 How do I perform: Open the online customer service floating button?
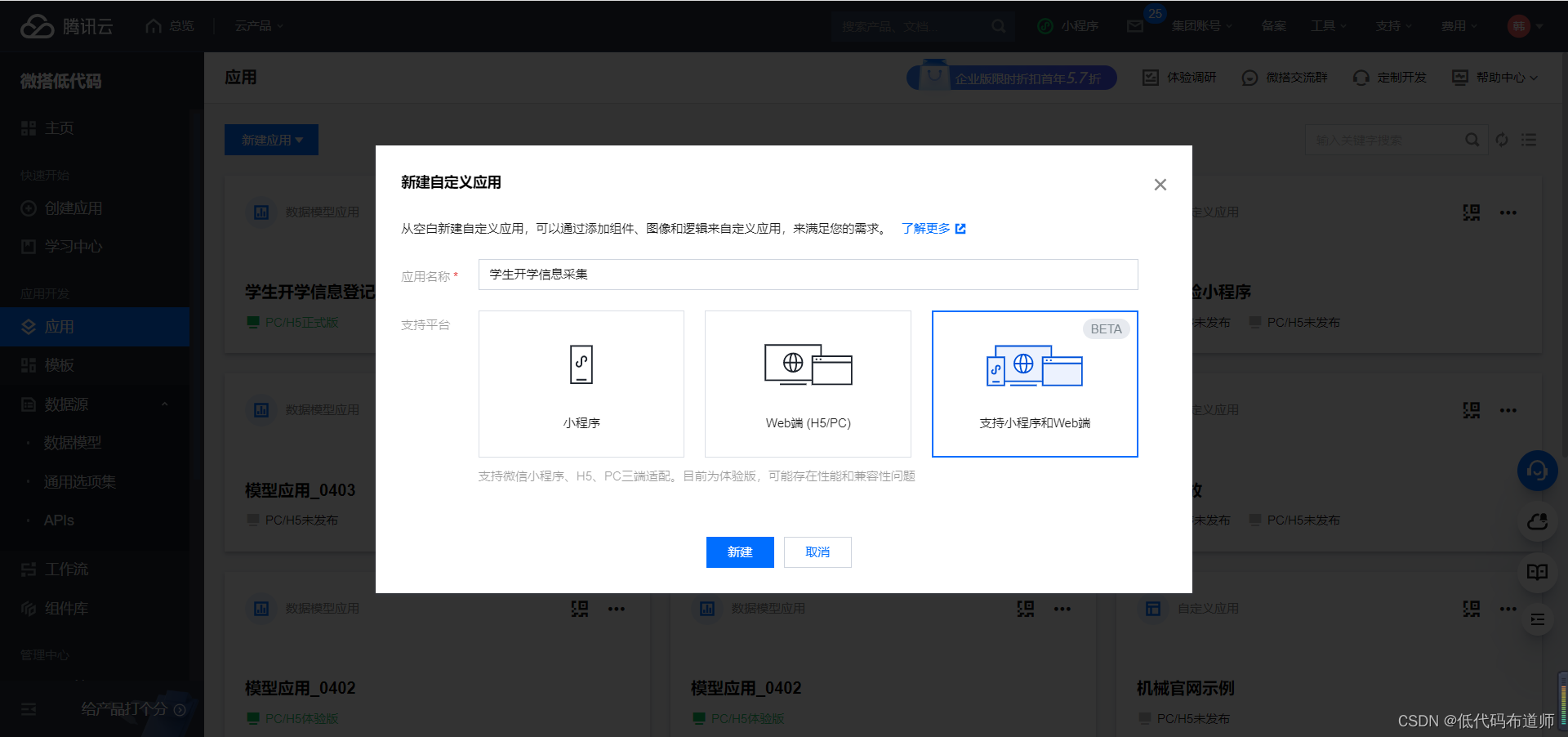[1537, 471]
